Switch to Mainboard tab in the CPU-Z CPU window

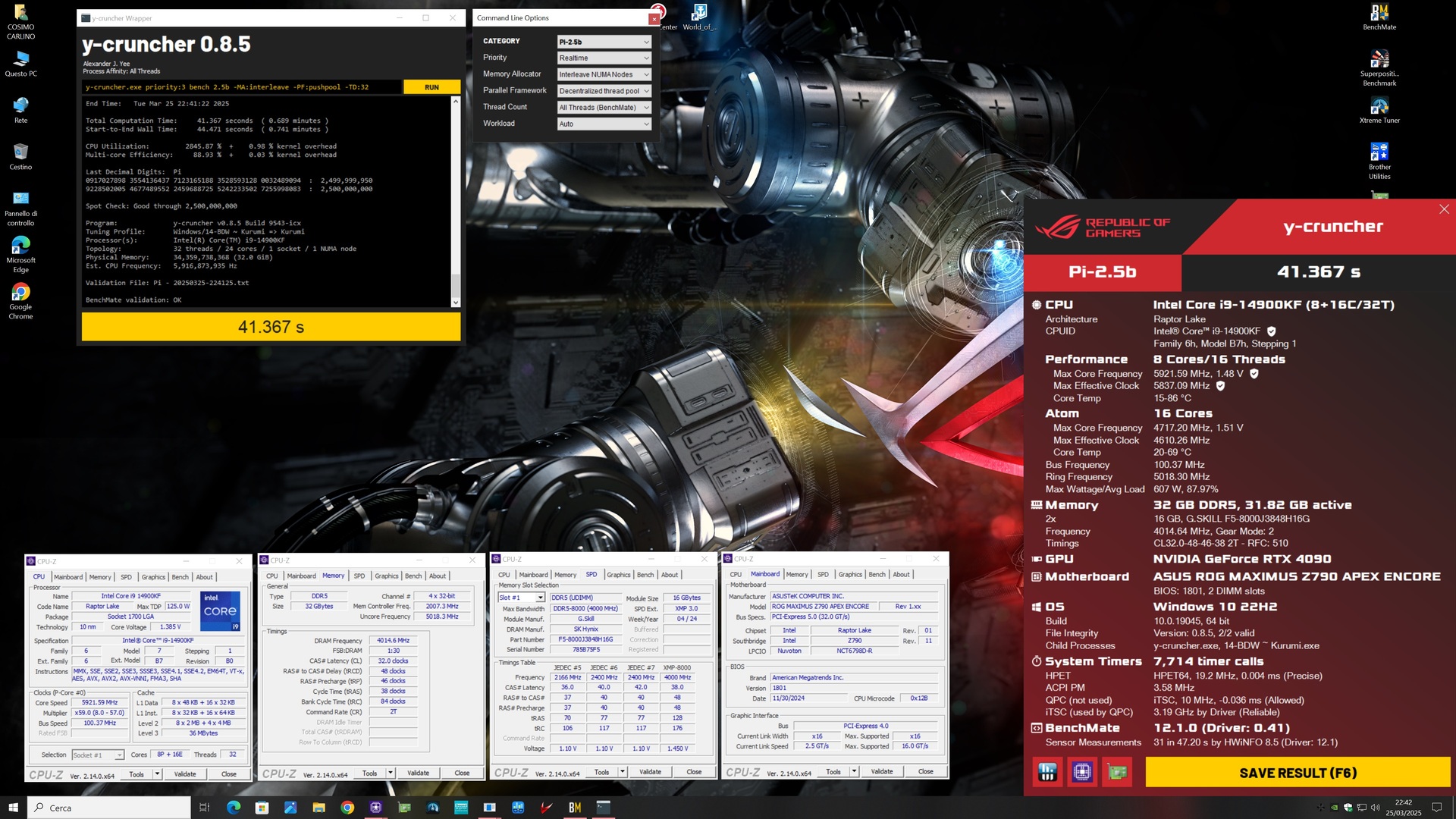click(x=68, y=577)
